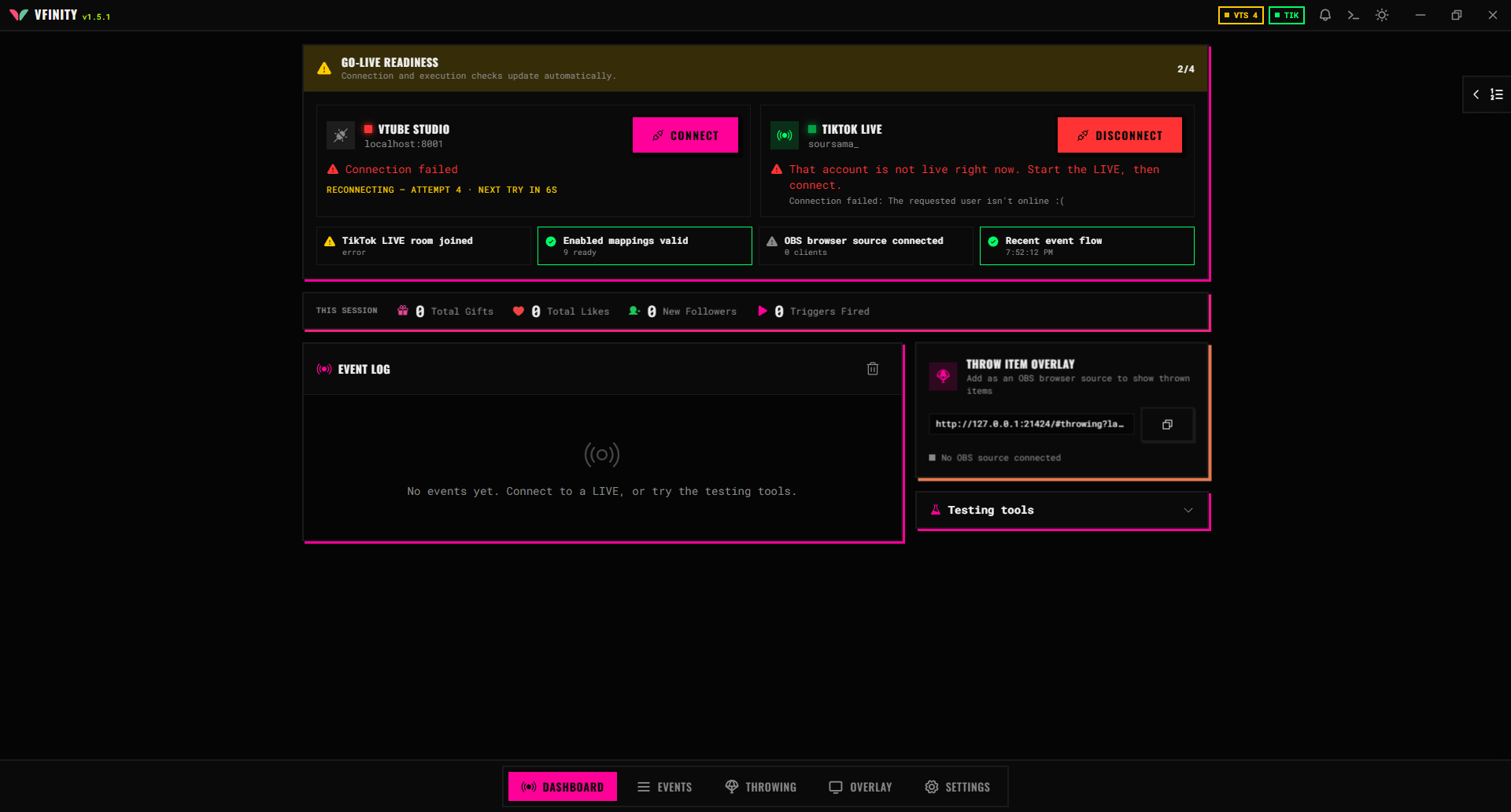The image size is (1511, 812).
Task: Switch to the Throwing tab
Action: tap(760, 787)
